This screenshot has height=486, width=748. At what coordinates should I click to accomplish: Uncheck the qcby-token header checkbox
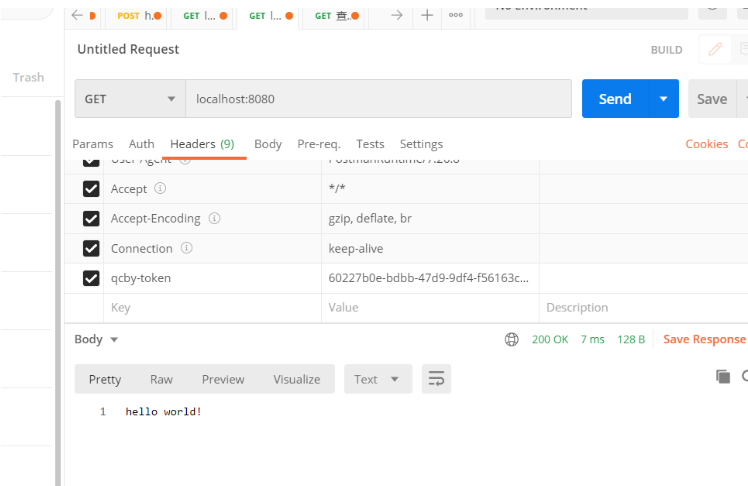coord(91,278)
